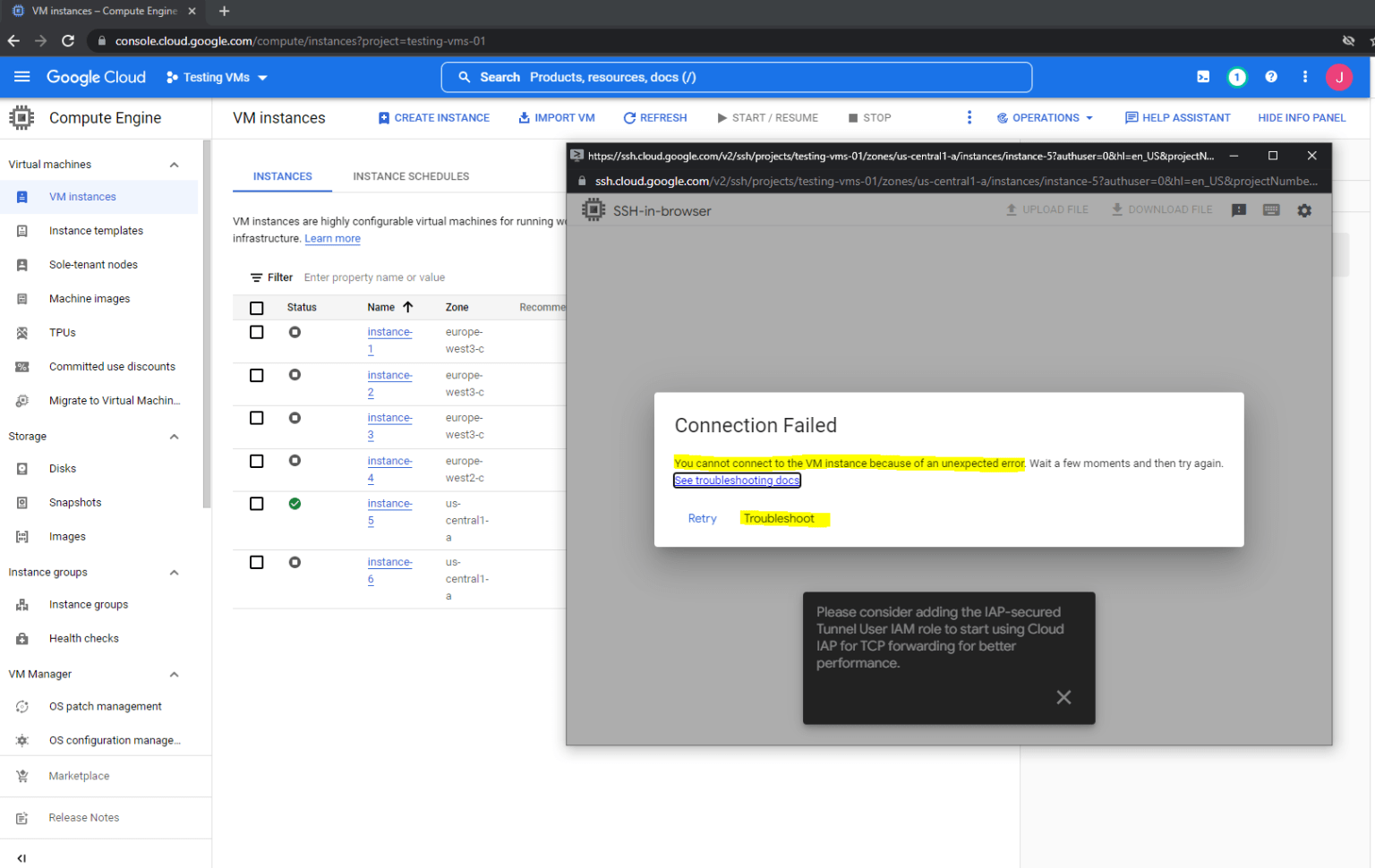
Task: Retry the failed SSH connection
Action: point(702,518)
